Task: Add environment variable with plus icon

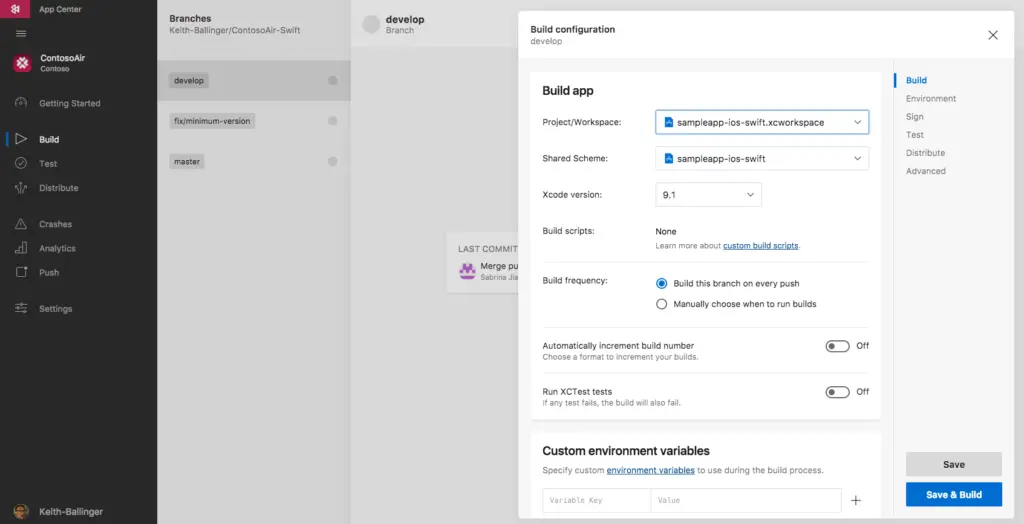Action: click(855, 500)
